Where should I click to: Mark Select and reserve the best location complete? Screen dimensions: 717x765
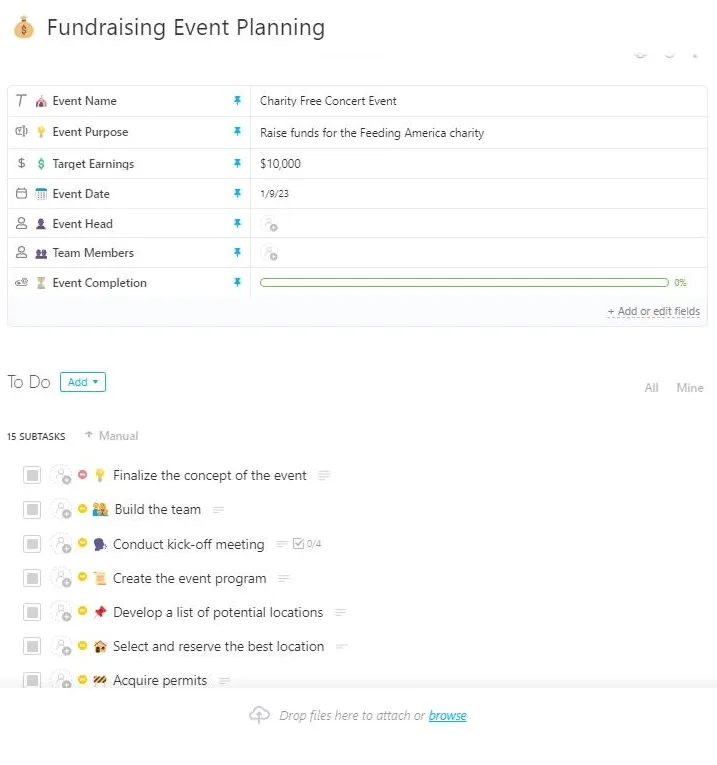pos(32,646)
